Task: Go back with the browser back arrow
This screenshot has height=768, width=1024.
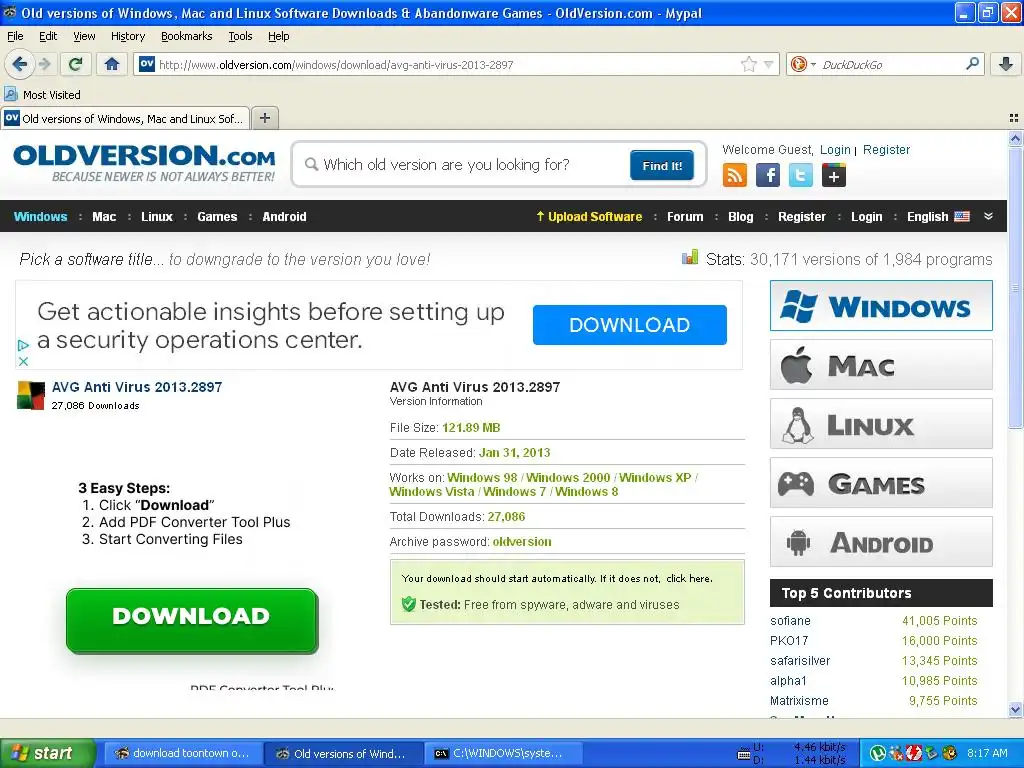Action: (19, 64)
